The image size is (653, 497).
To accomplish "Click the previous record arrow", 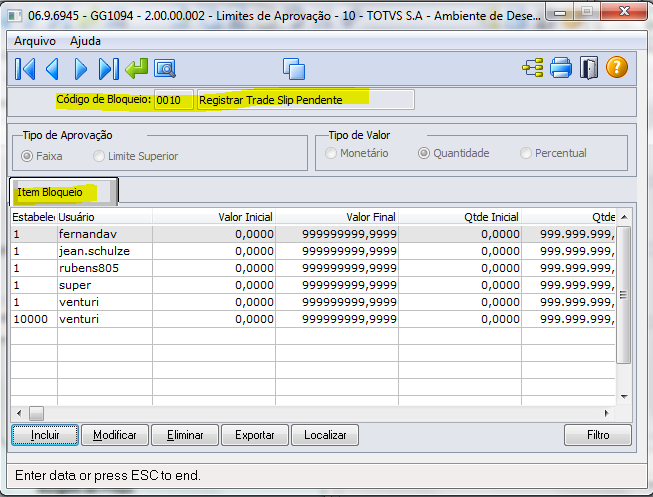I will coord(53,68).
